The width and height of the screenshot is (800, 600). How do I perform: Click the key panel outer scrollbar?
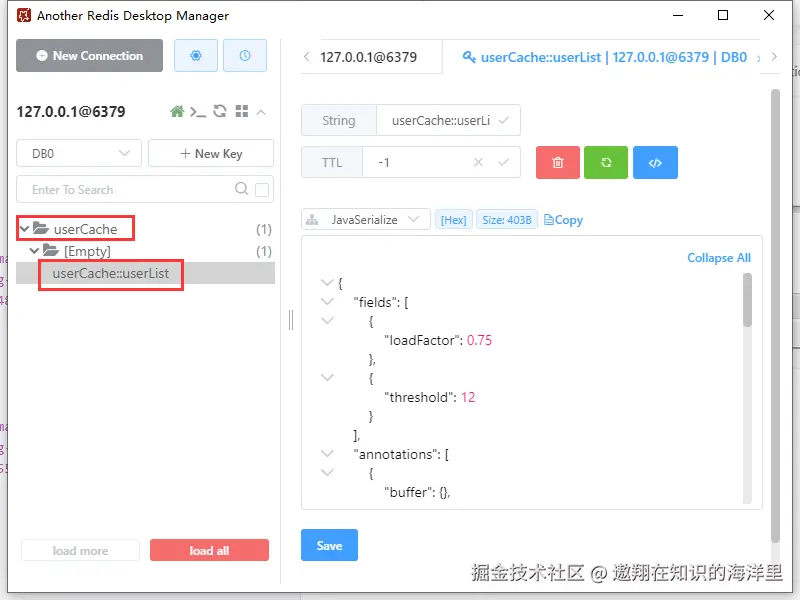click(775, 316)
